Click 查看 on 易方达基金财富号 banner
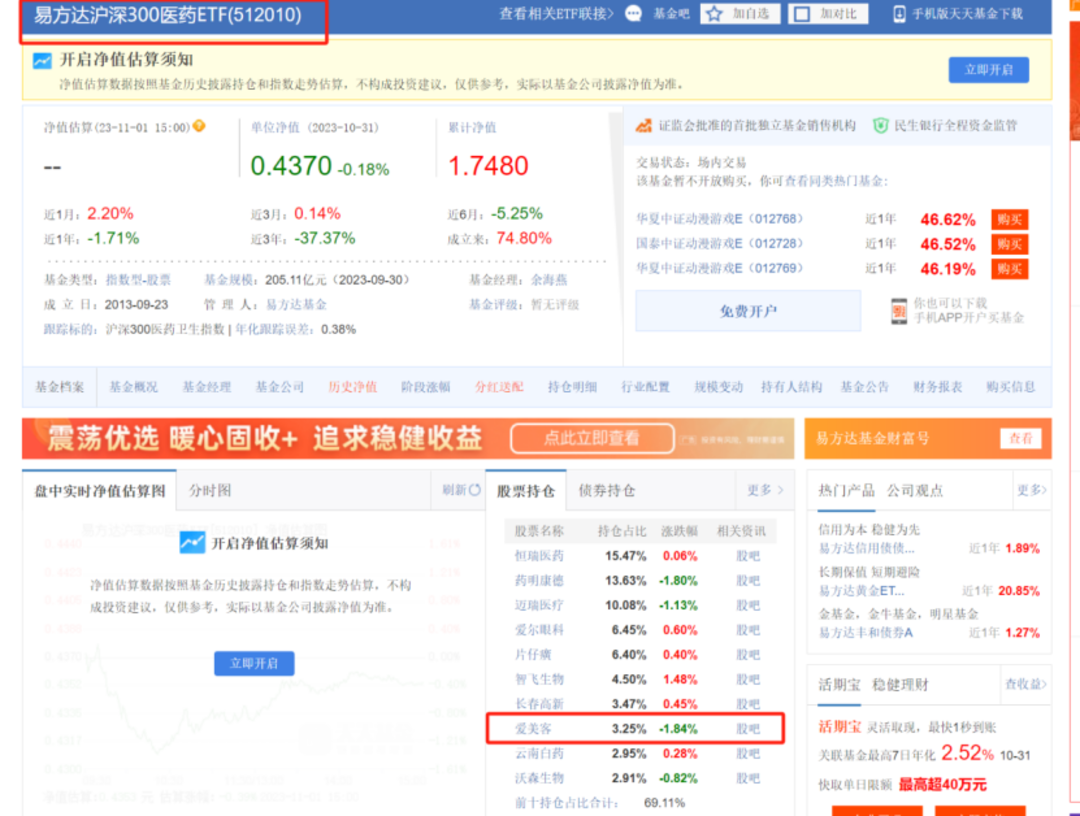1080x816 pixels. pyautogui.click(x=1021, y=439)
